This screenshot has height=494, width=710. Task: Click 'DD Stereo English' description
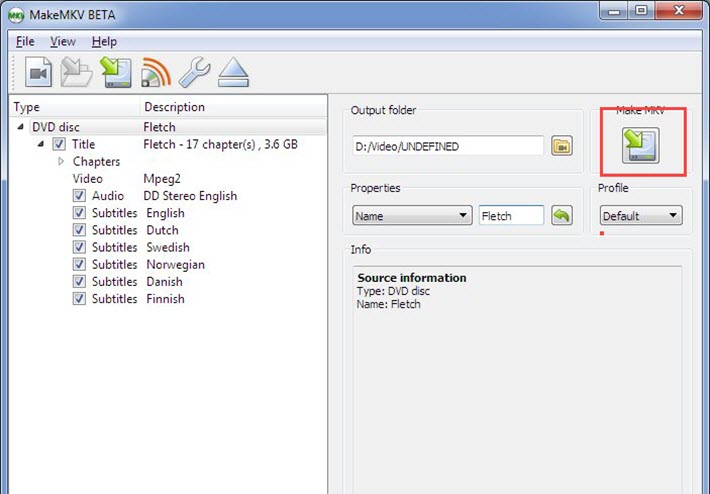click(x=190, y=196)
